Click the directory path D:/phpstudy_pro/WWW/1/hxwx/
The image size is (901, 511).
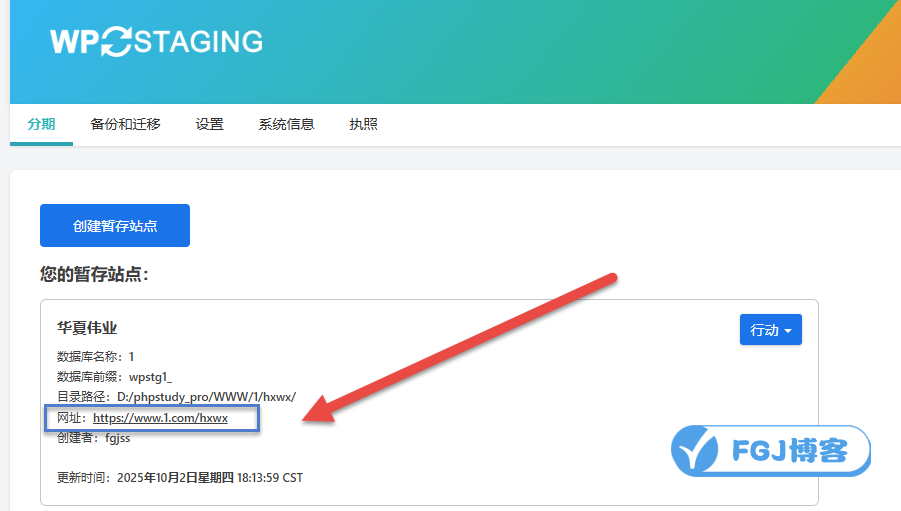(x=206, y=397)
